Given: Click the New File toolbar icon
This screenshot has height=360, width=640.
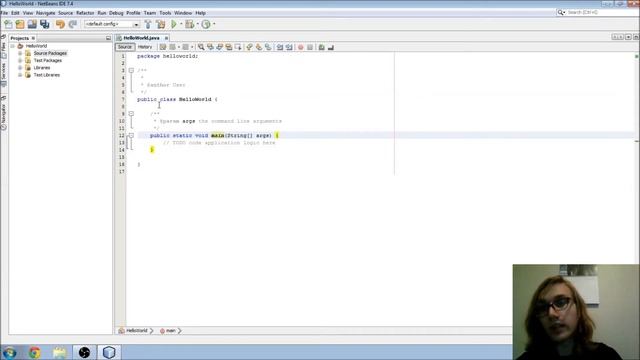Looking at the screenshot, I should point(8,24).
